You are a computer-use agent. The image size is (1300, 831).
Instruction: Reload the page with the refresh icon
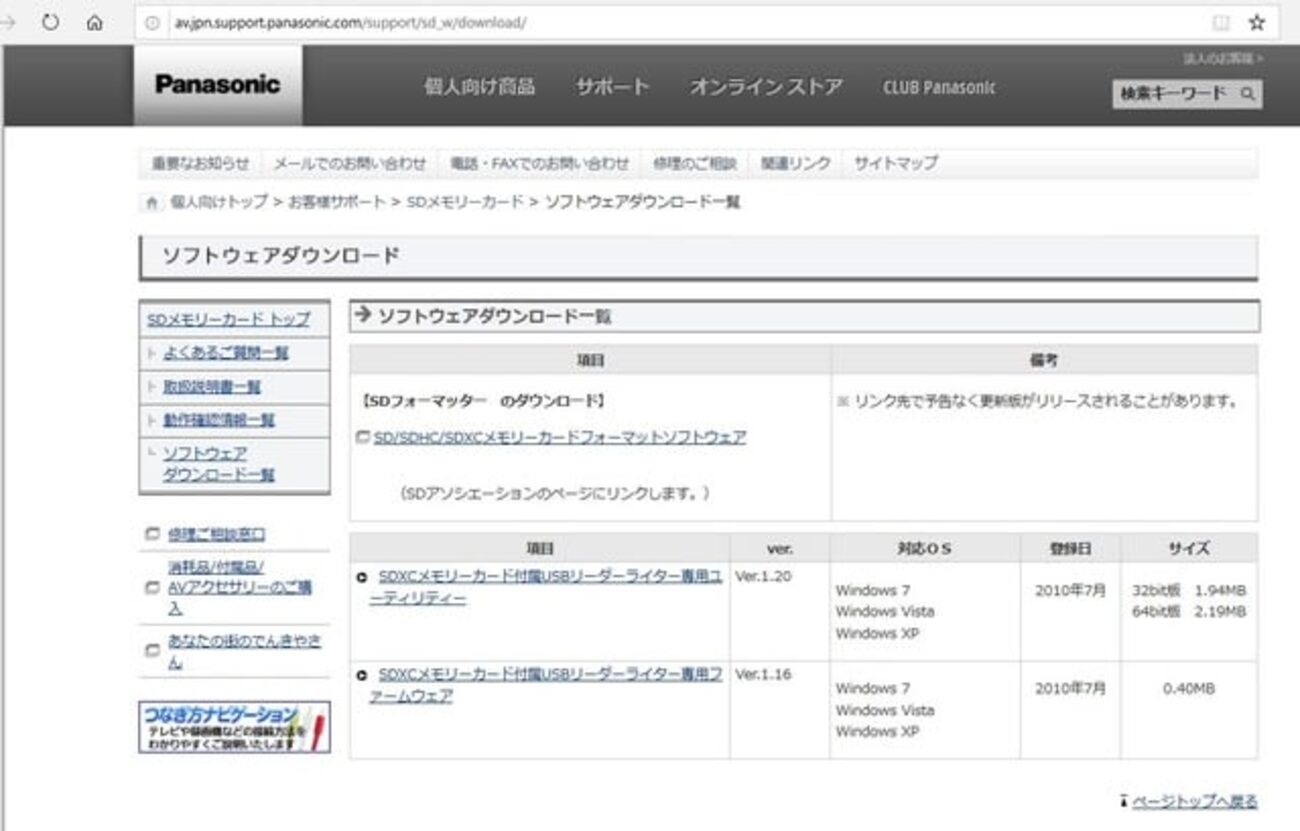[49, 22]
